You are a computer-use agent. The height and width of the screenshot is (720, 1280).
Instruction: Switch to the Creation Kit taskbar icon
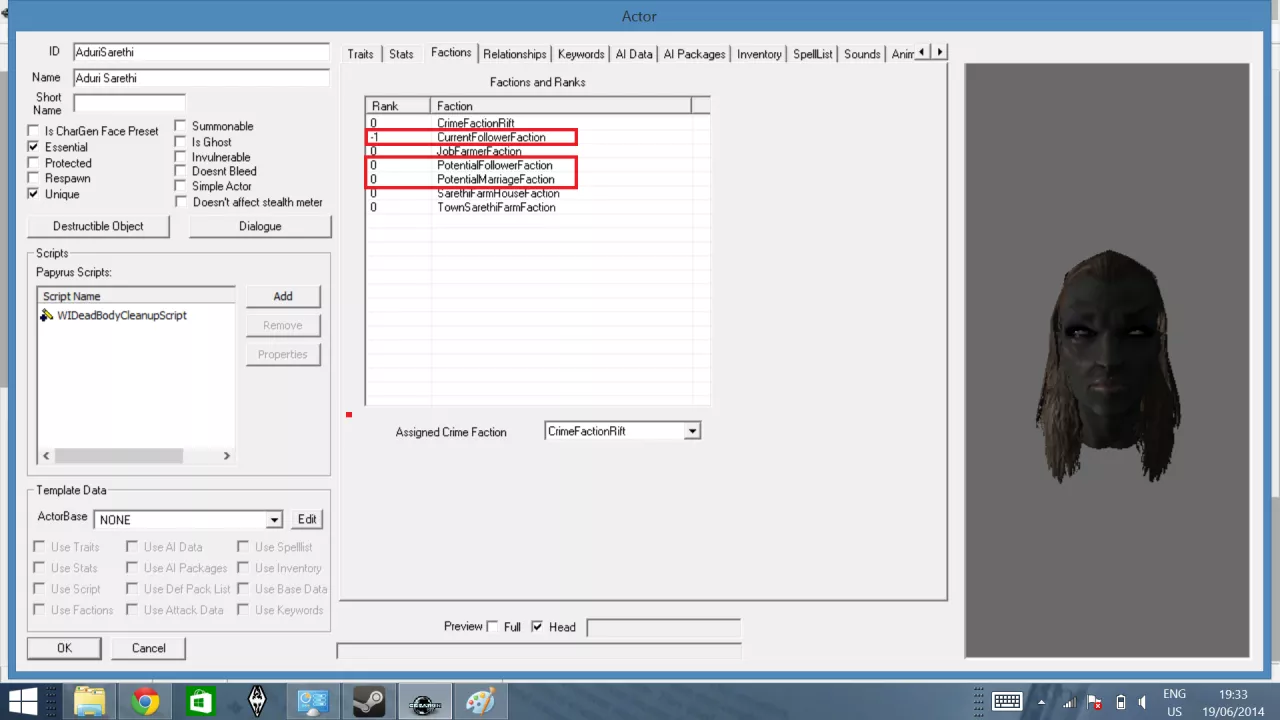pos(425,702)
